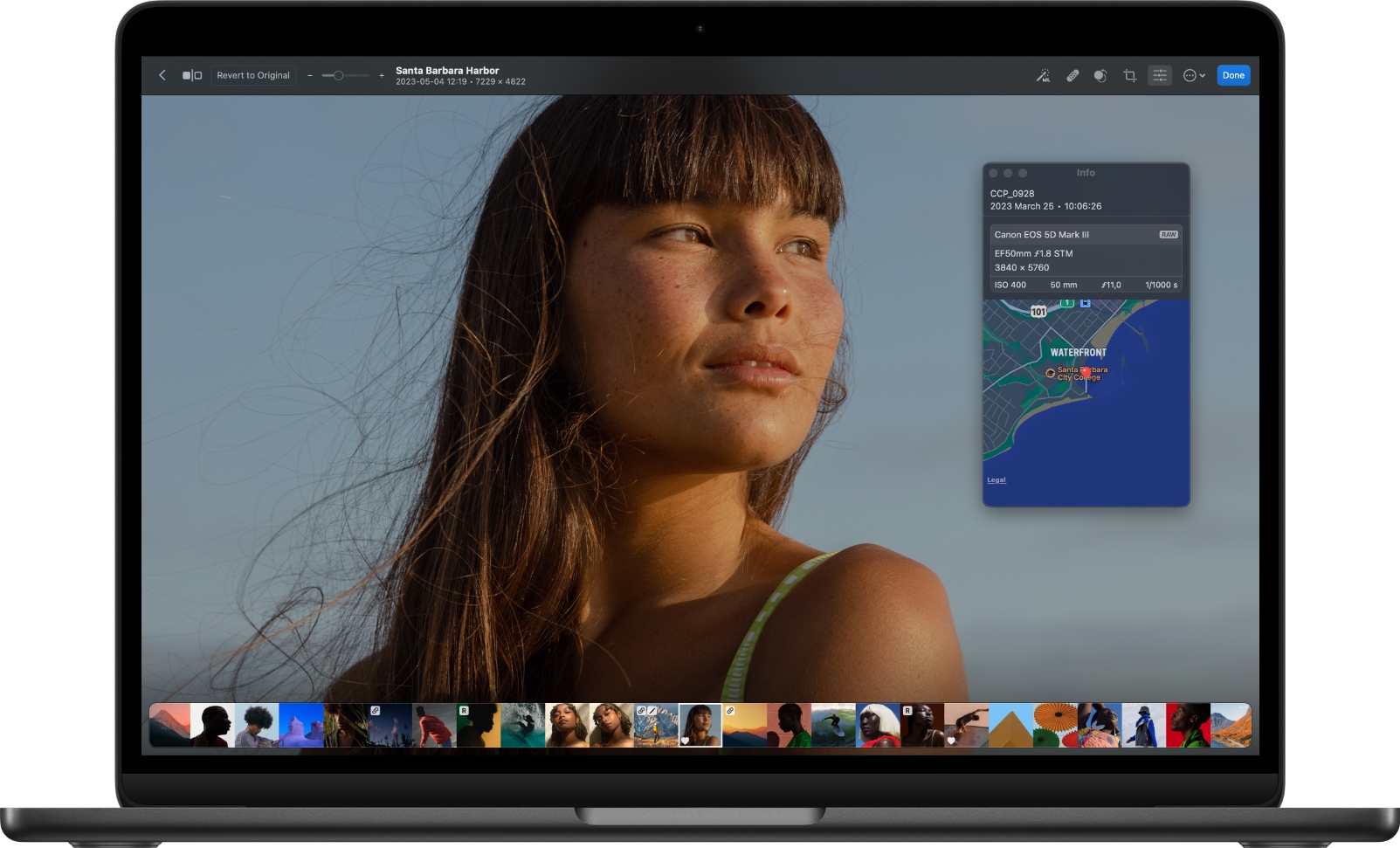Zoom out using the minus control
This screenshot has height=848, width=1400.
point(310,75)
